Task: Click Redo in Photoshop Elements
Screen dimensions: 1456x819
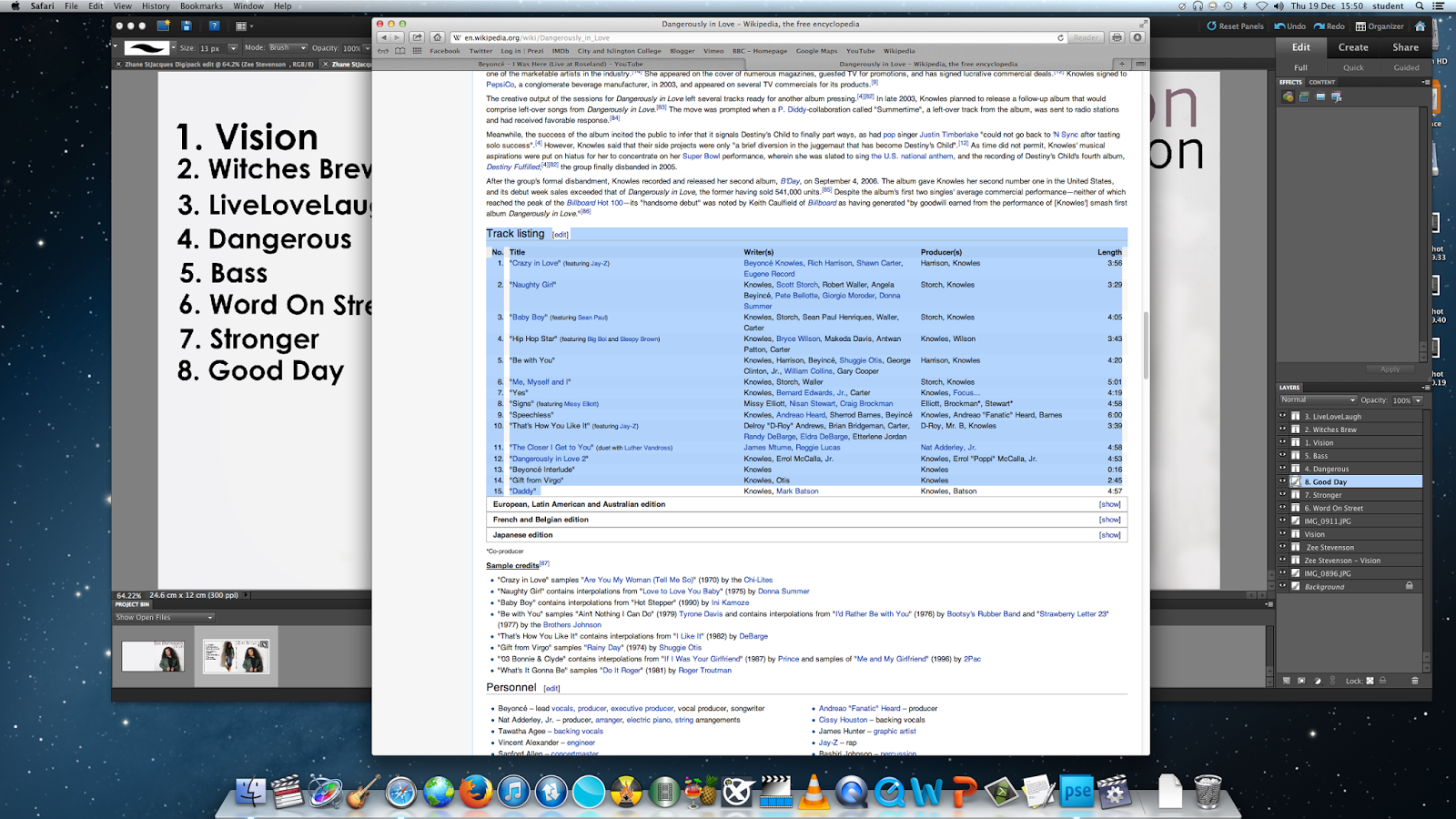Action: click(1330, 26)
